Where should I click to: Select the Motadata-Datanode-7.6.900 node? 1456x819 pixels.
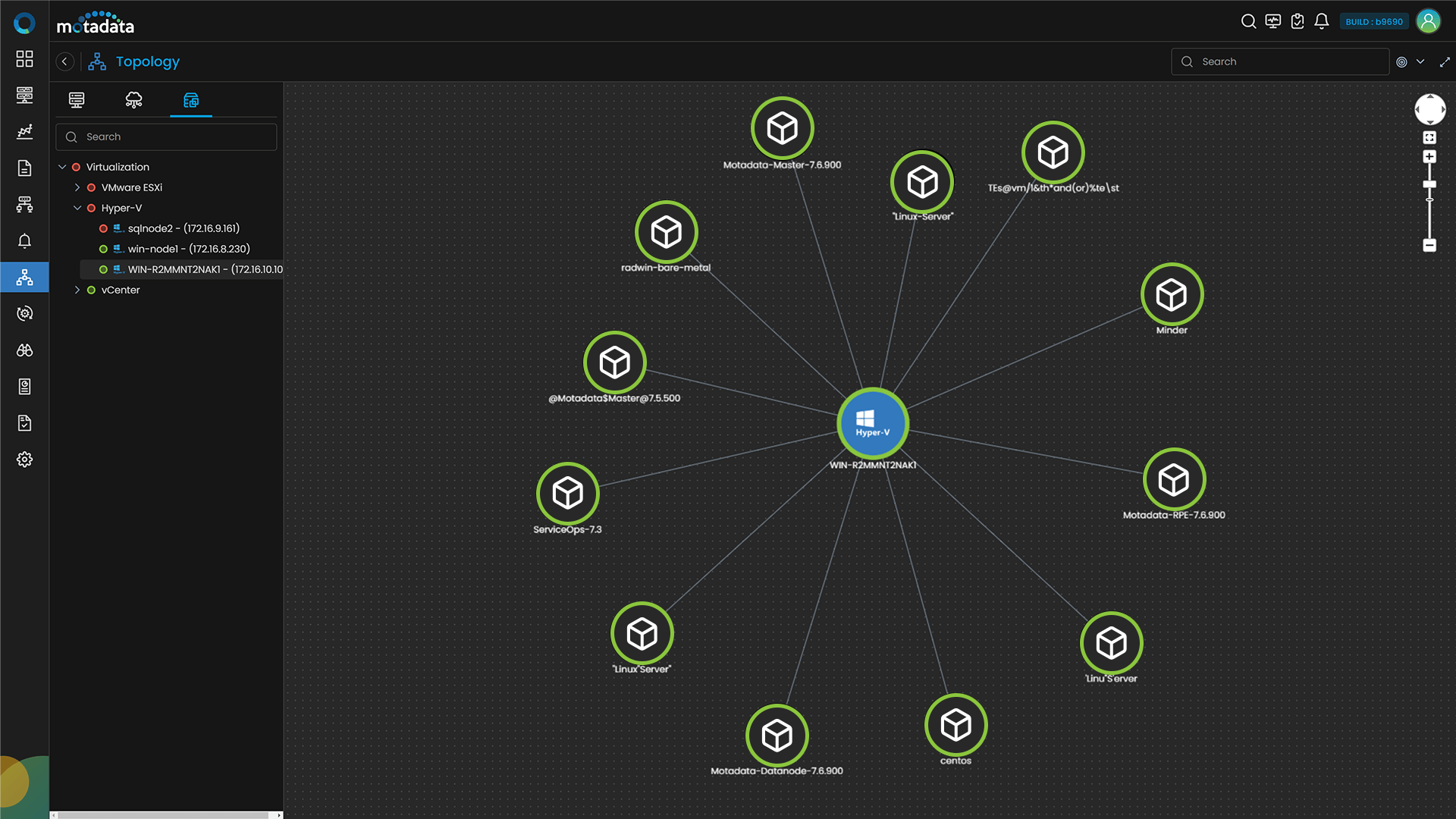coord(777,735)
